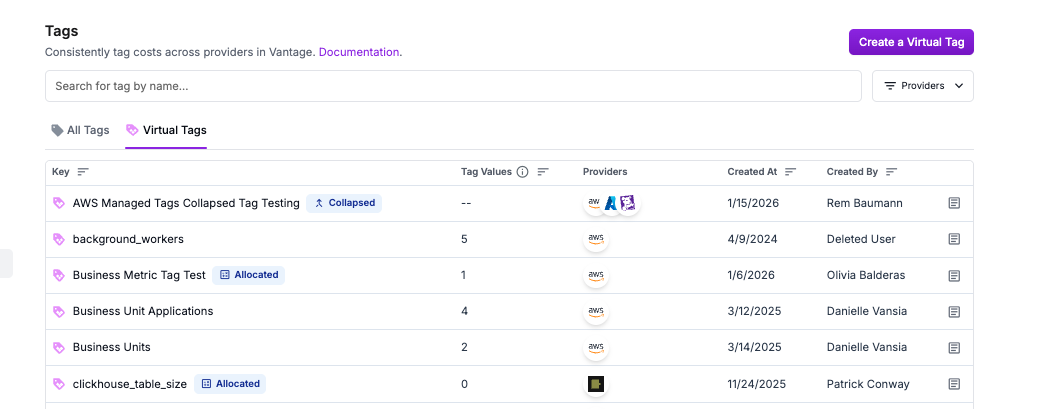Click tag icon beside Business Unit Applications
This screenshot has height=409, width=1057.
point(58,311)
